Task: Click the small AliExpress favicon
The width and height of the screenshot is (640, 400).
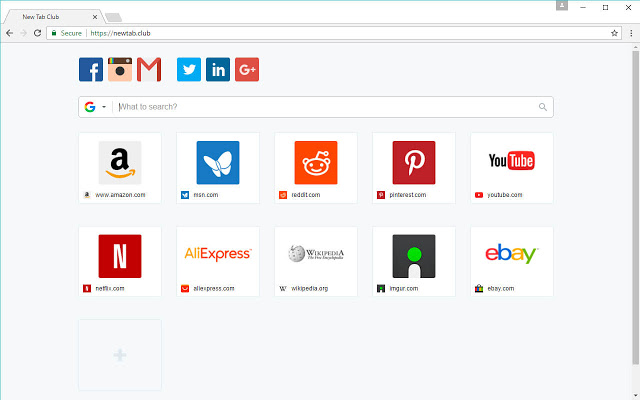Action: click(x=185, y=289)
